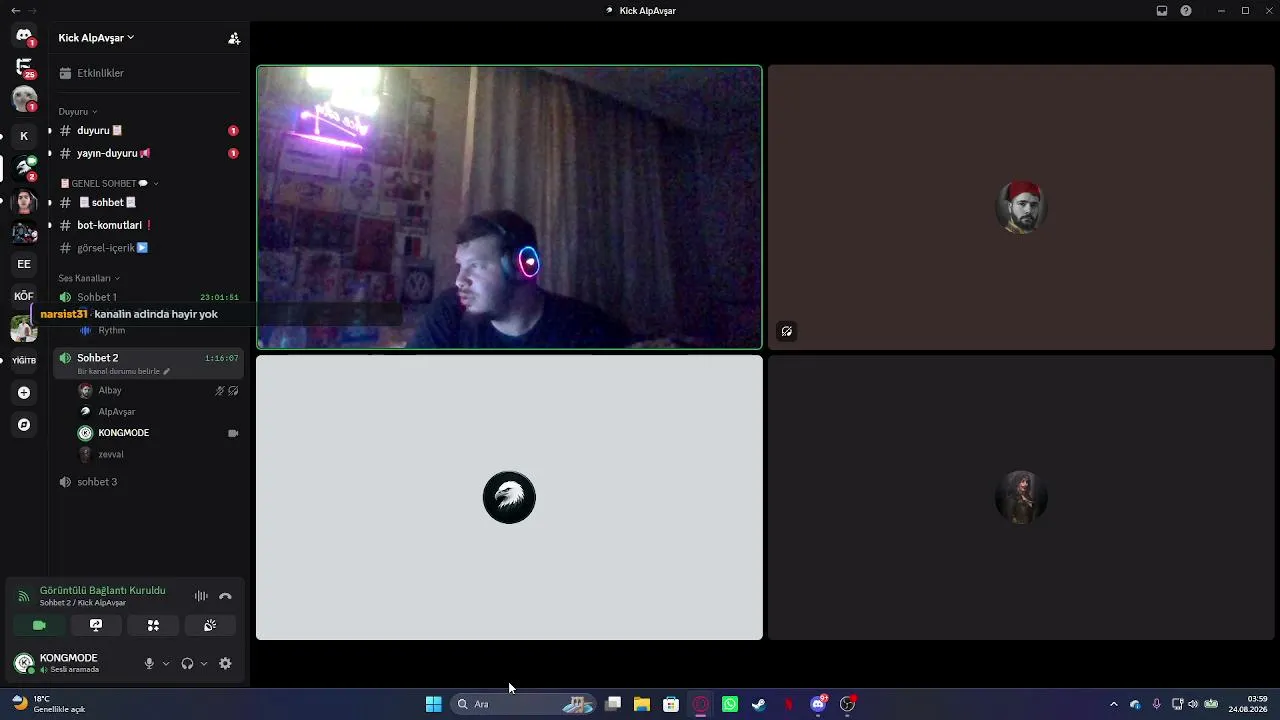Open the sohbet text channel
This screenshot has width=1280, height=720.
147,203
